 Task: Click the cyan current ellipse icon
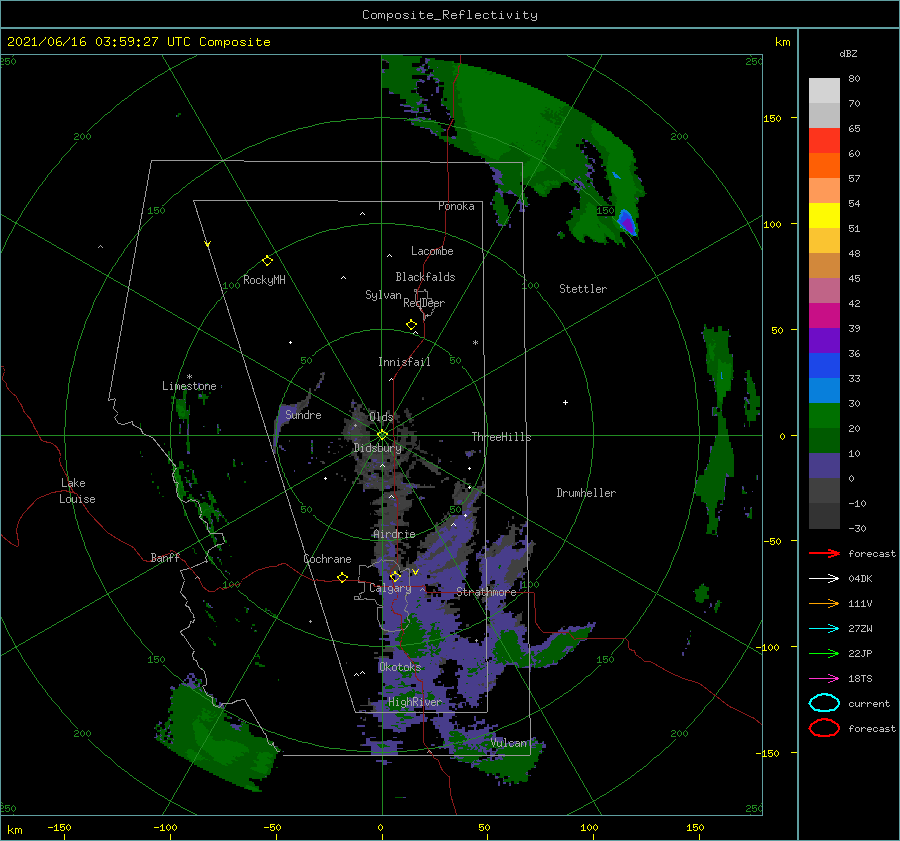click(824, 703)
